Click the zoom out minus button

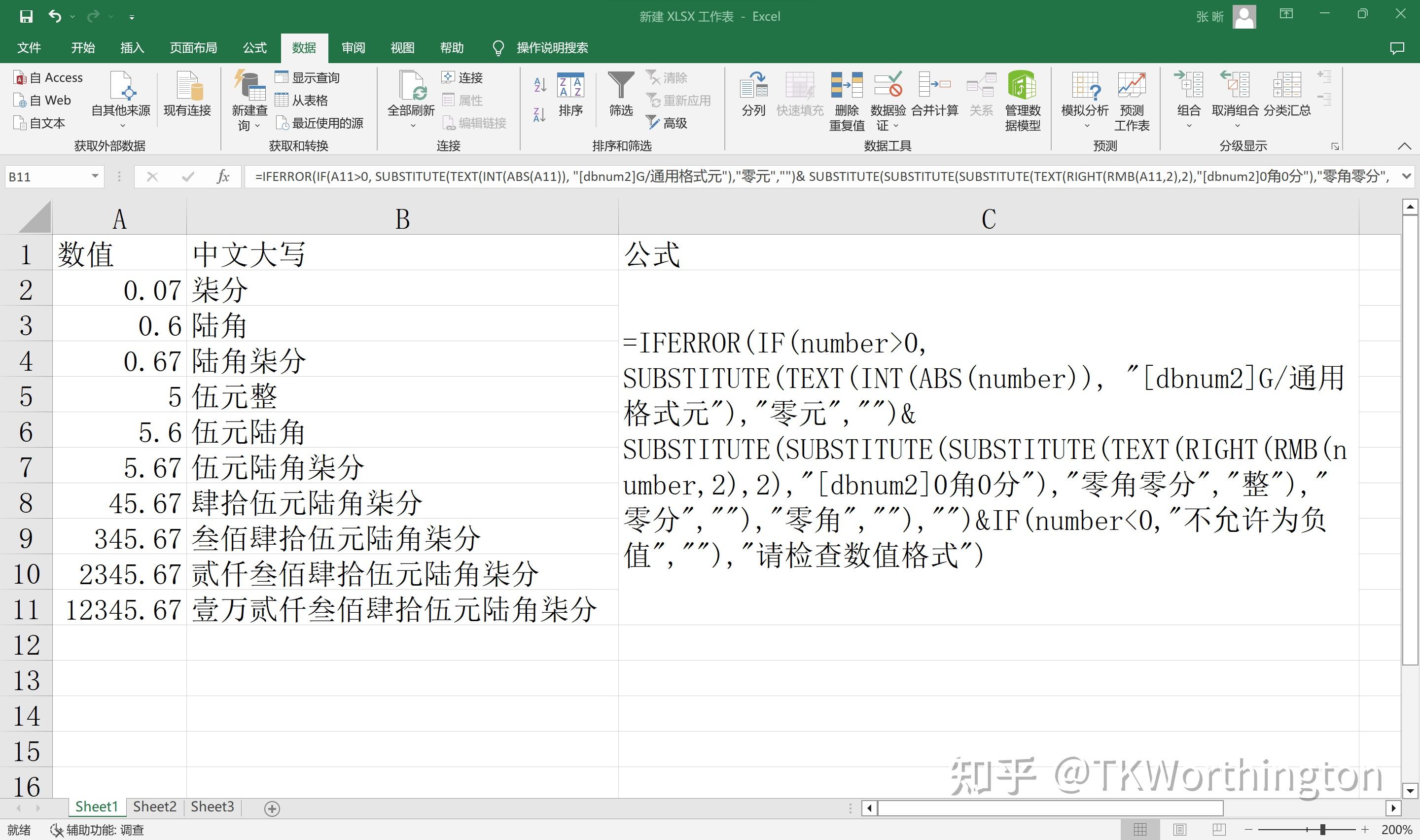[x=1248, y=830]
